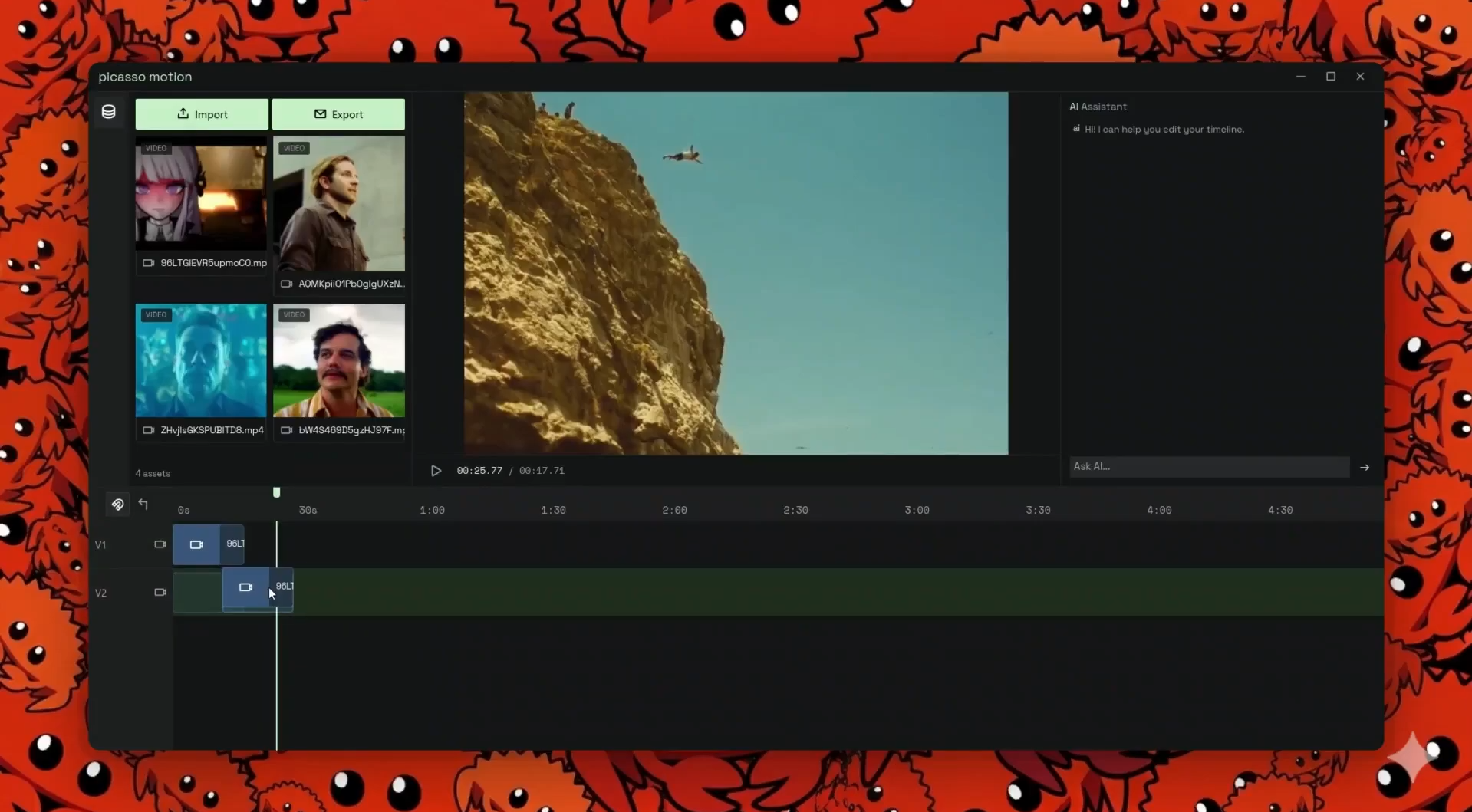
Task: Click the 2:00 mark on timeline ruler
Action: [674, 510]
